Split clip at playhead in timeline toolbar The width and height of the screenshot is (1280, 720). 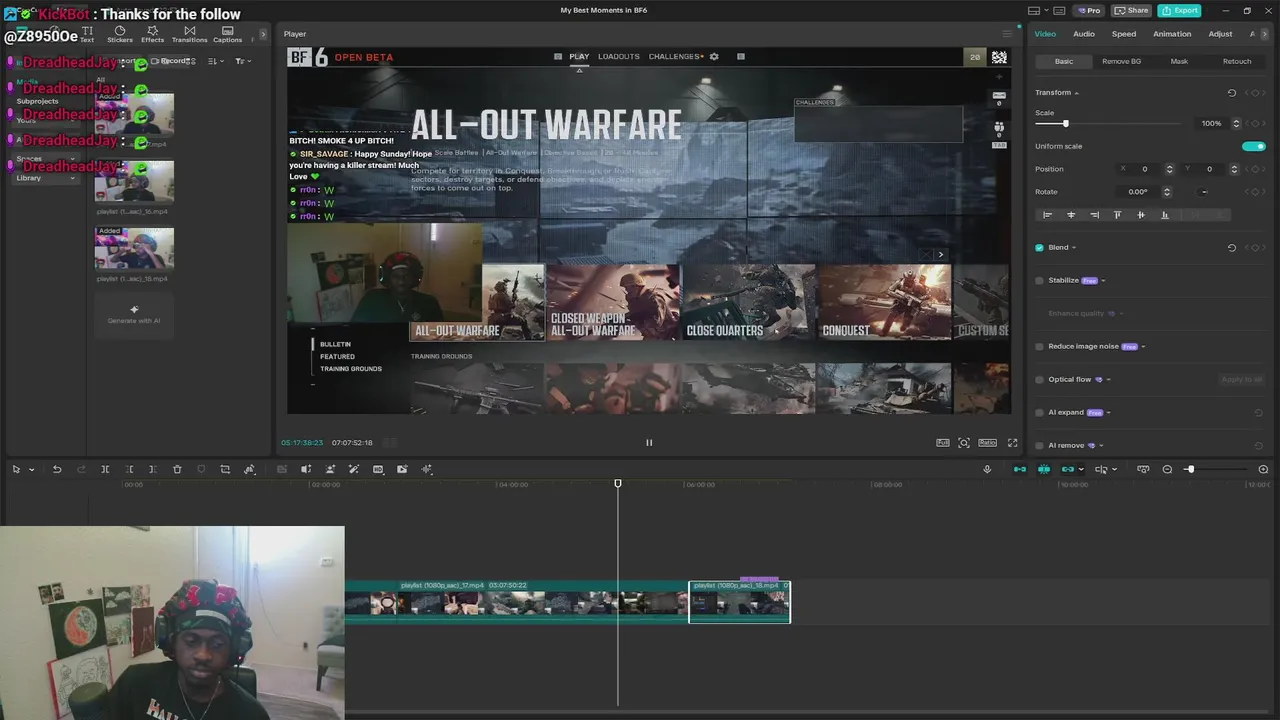click(105, 469)
